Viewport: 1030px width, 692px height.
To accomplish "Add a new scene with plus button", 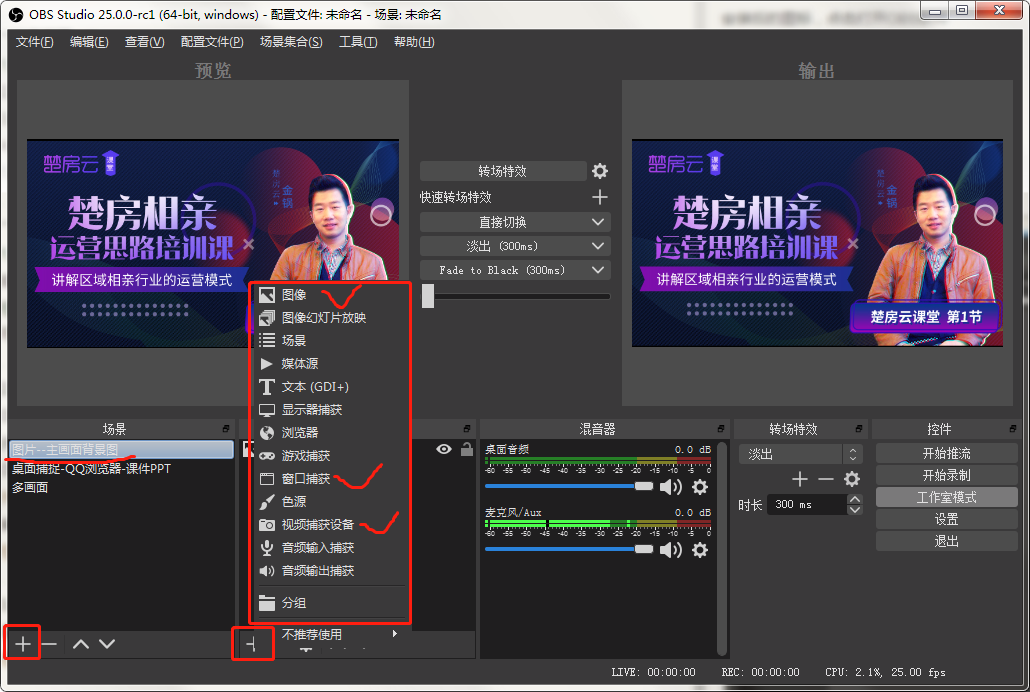I will pyautogui.click(x=23, y=644).
